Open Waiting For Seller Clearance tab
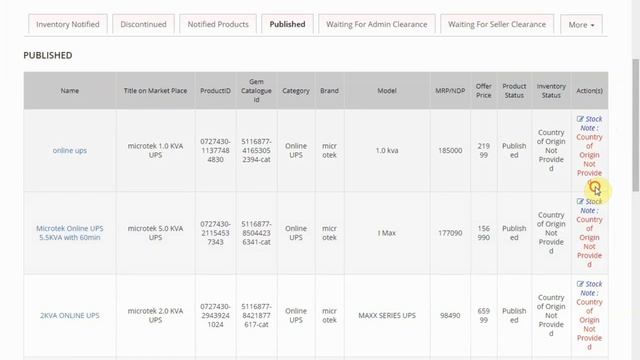640x360 pixels. (497, 24)
